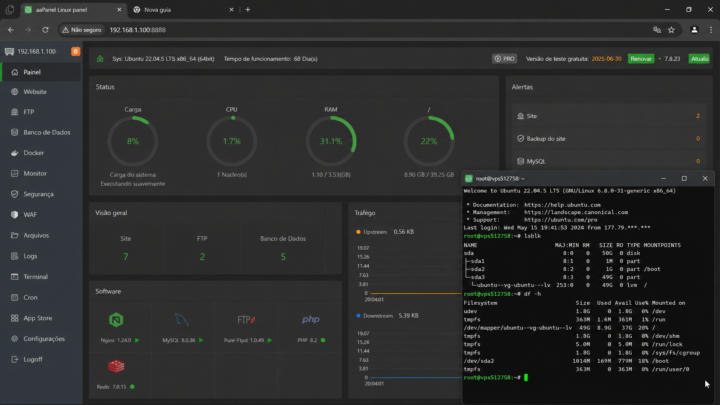Click the WAF shield icon
Image resolution: width=720 pixels, height=405 pixels.
point(15,215)
